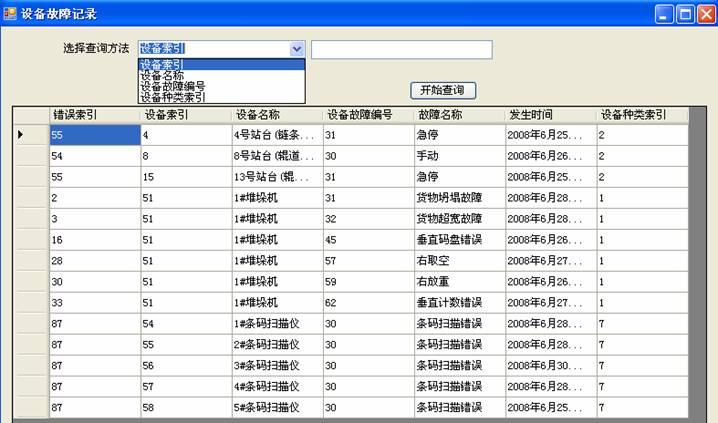
Task: Sort by 错误索引 column header
Action: [x=94, y=115]
